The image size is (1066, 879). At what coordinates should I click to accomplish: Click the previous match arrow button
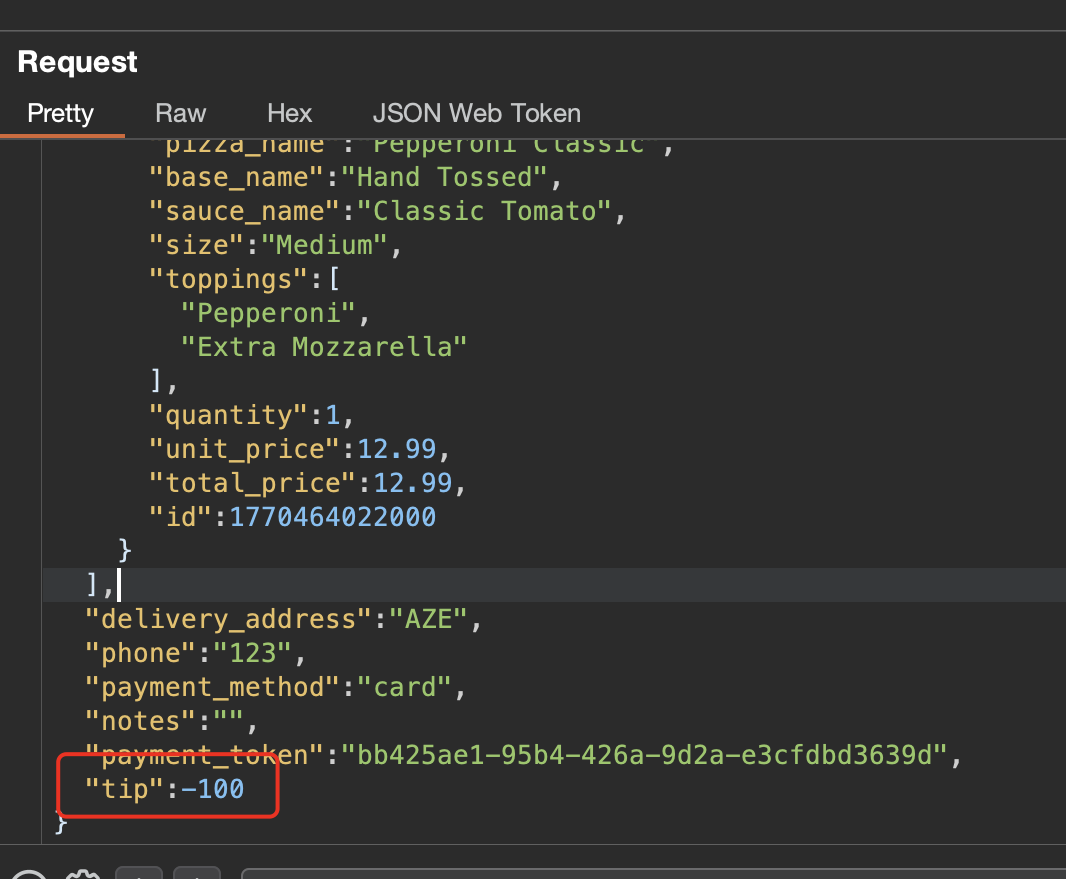(x=137, y=875)
